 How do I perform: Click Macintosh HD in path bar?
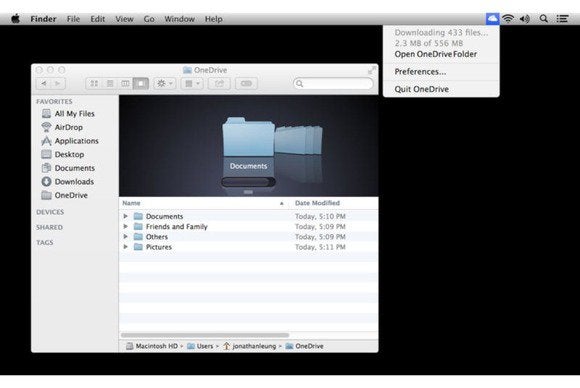[x=156, y=346]
